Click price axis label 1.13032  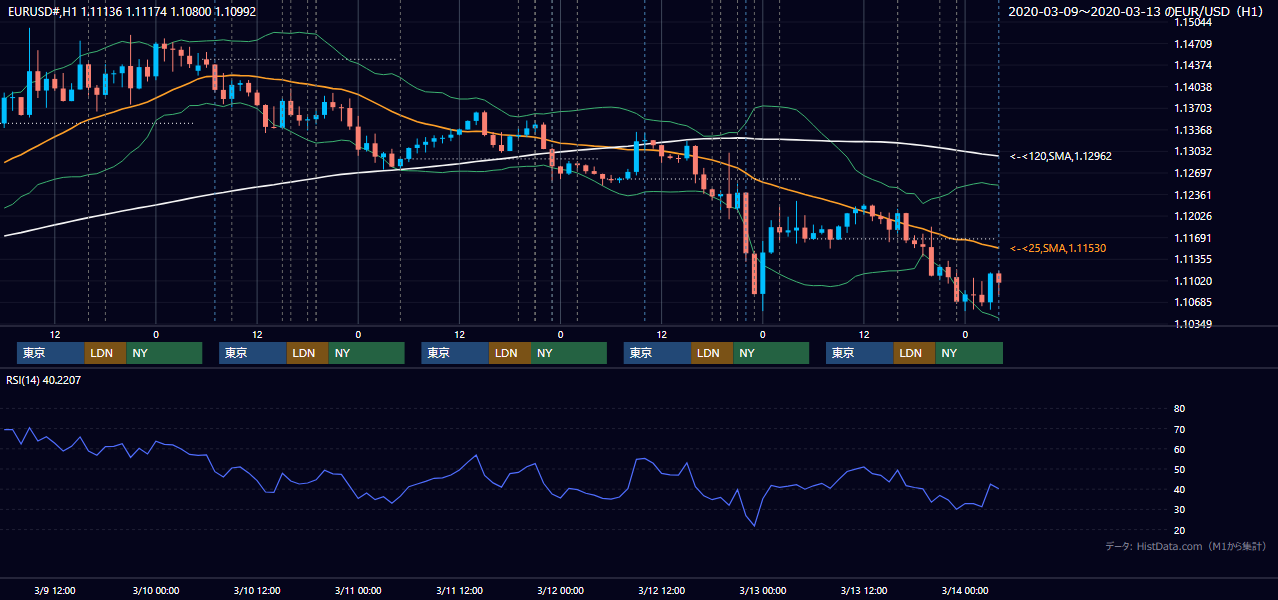[x=1193, y=151]
